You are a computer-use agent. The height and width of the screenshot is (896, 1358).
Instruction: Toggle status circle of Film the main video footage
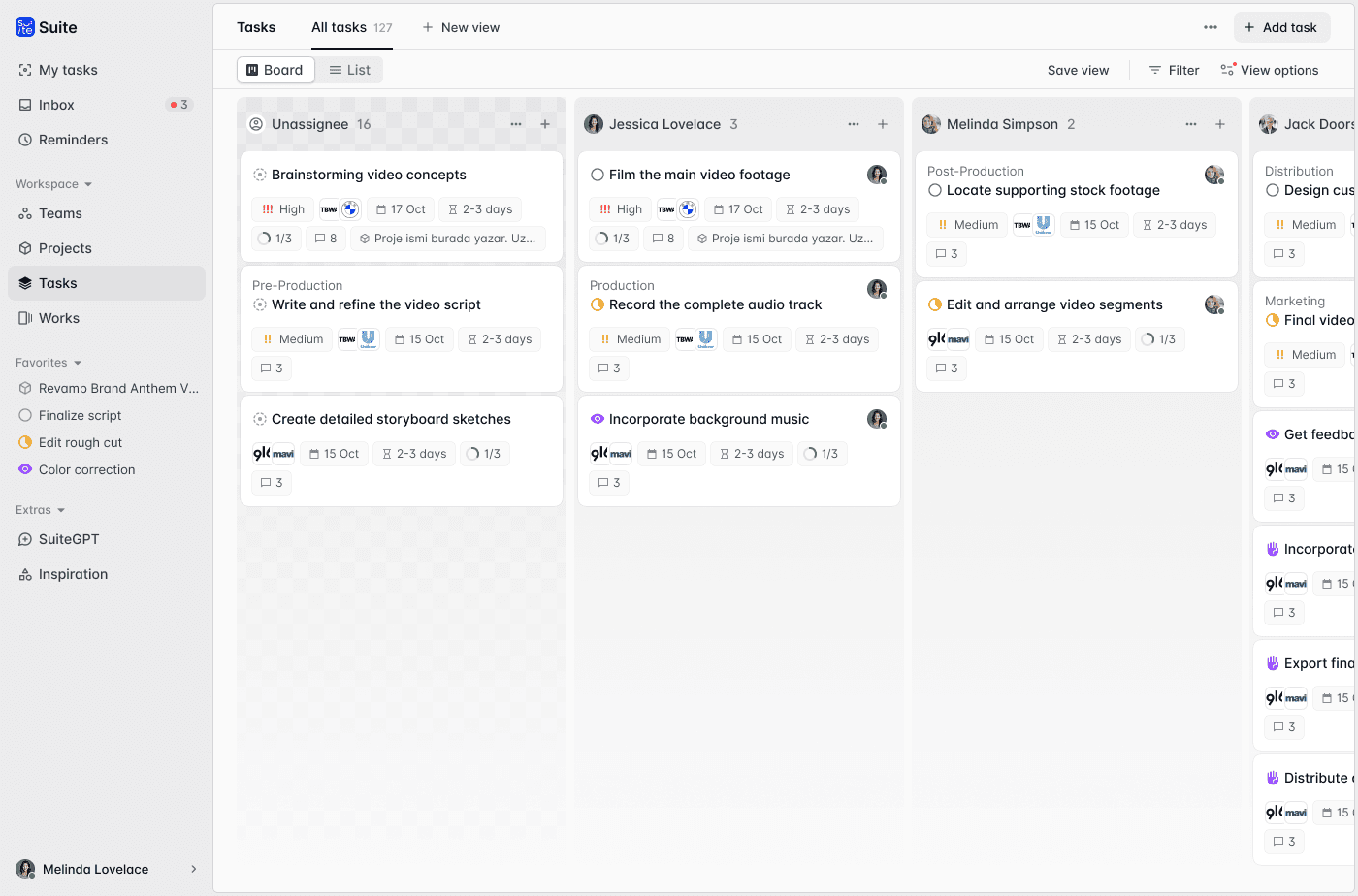[598, 175]
